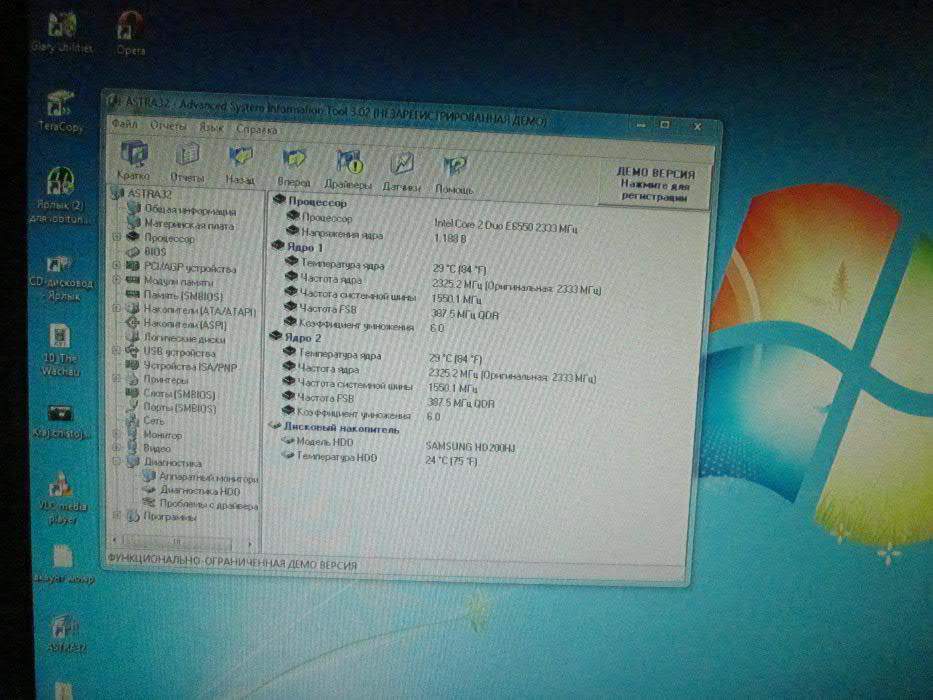
Task: Collapse the Диагностика tree node
Action: pos(117,461)
